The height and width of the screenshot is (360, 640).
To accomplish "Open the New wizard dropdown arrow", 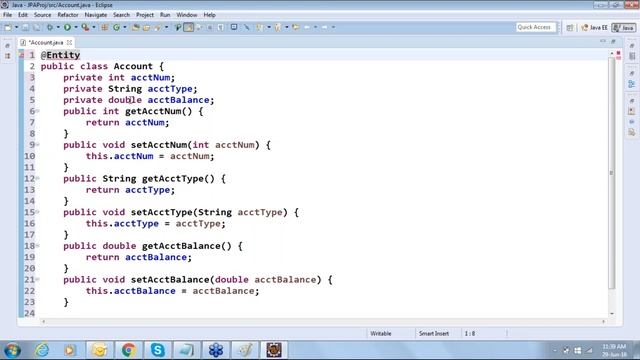I will pyautogui.click(x=16, y=27).
